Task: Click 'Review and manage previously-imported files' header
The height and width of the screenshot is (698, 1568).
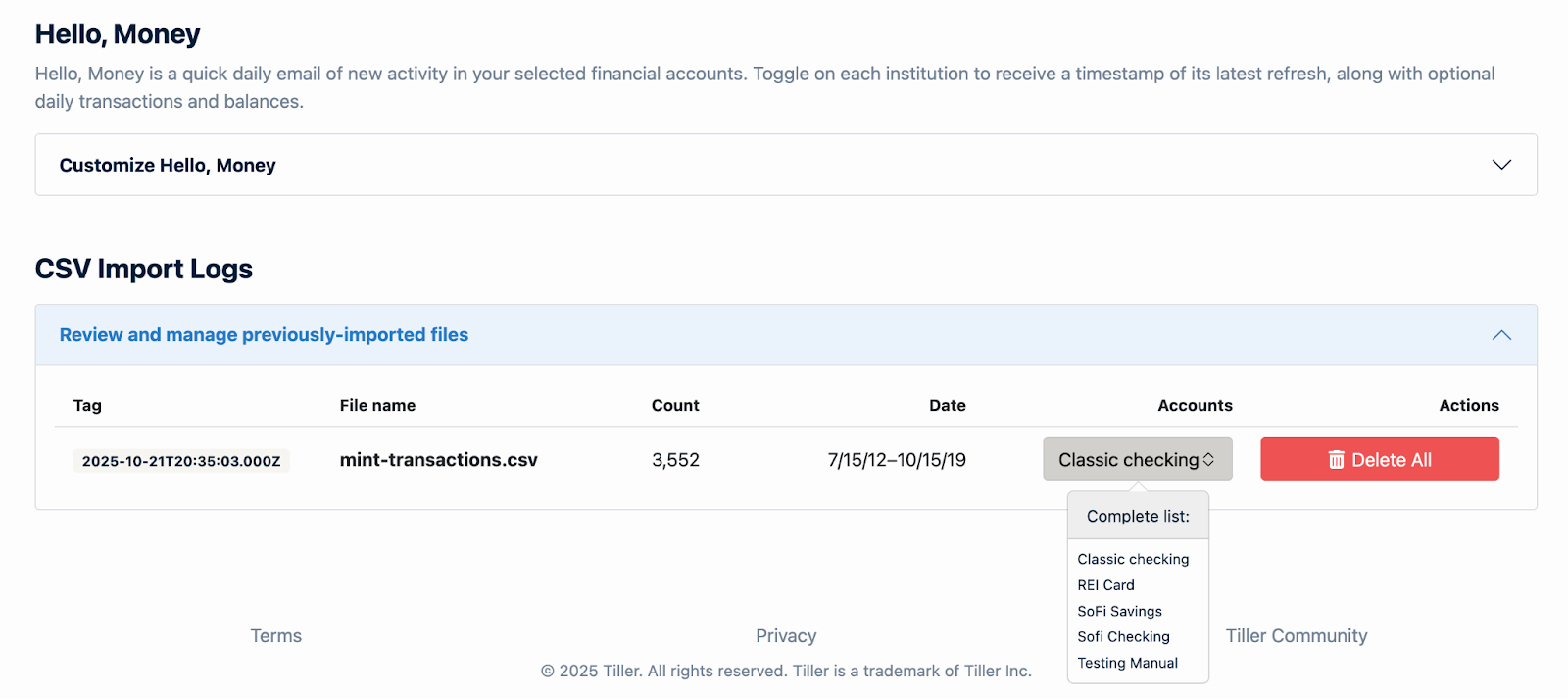Action: [x=264, y=335]
